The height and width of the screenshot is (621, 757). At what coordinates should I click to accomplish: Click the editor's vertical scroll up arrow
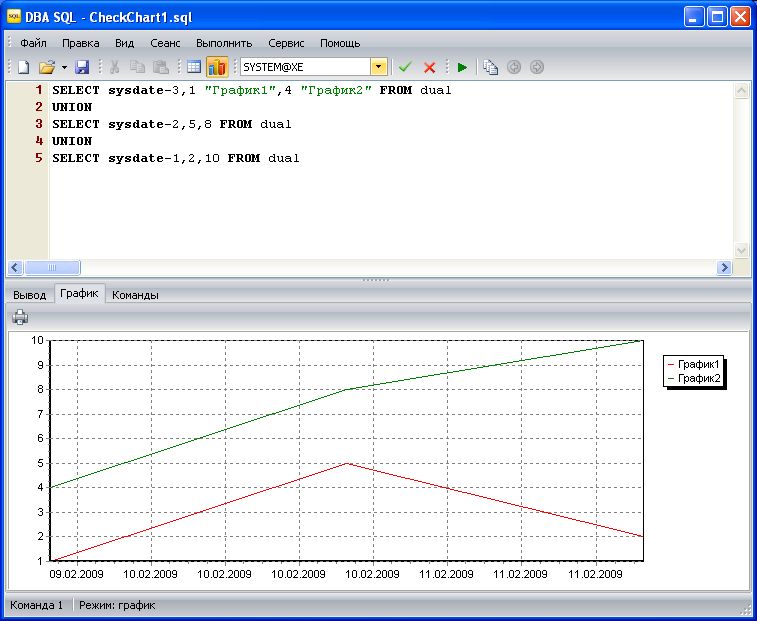point(741,90)
